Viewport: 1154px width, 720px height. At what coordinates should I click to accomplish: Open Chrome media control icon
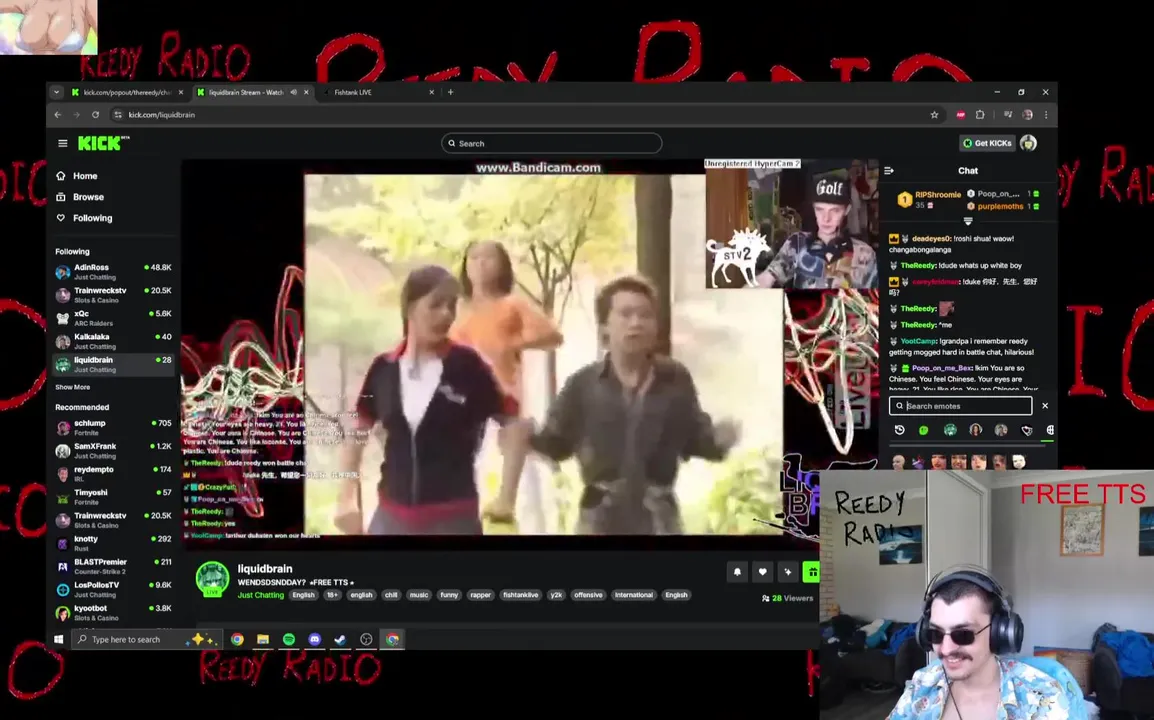1008,115
